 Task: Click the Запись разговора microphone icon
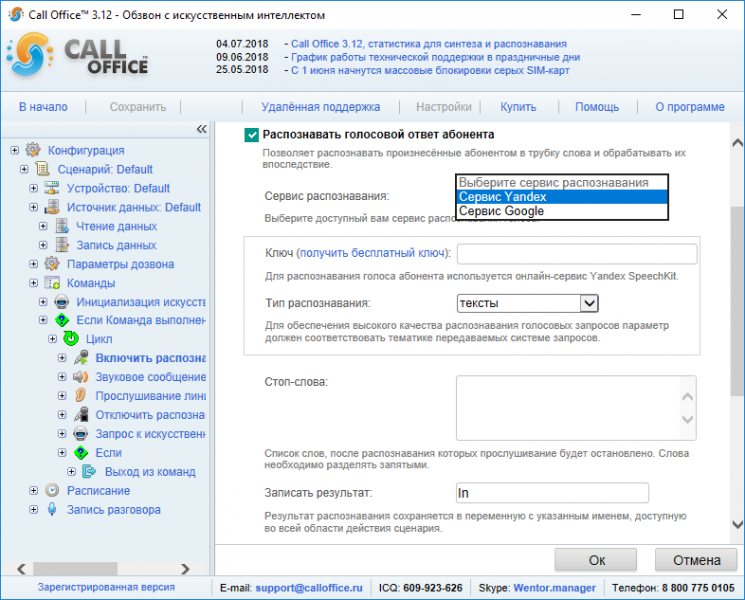52,509
